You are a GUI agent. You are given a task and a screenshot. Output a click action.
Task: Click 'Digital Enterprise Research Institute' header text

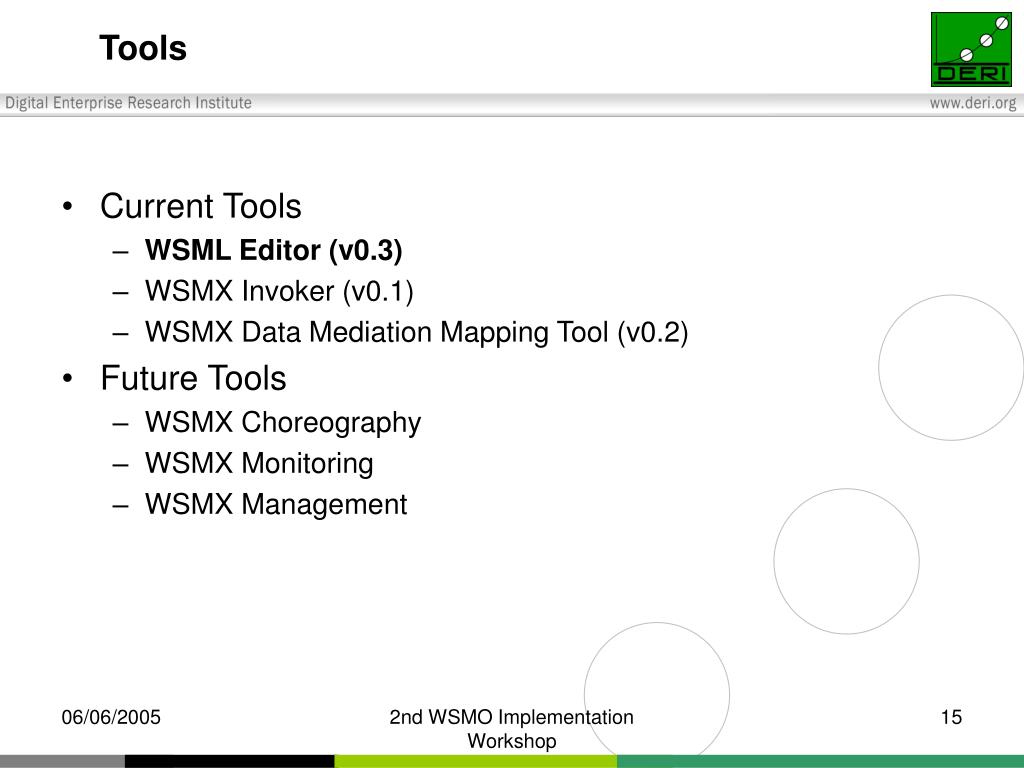point(129,103)
